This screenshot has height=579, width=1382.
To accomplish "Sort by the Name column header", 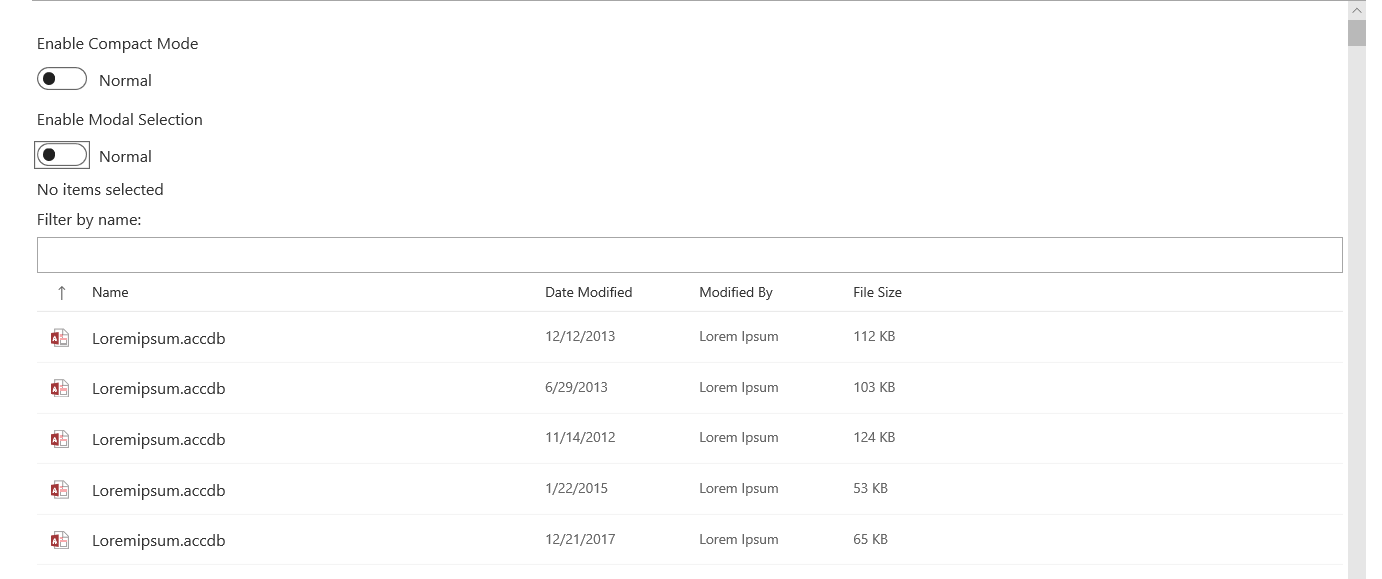I will pos(110,292).
